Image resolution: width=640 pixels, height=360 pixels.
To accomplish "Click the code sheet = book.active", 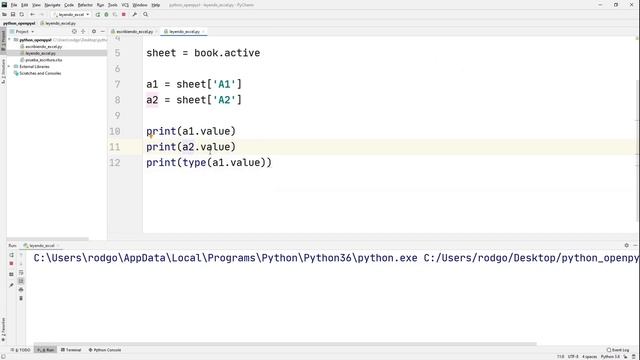I will point(203,53).
